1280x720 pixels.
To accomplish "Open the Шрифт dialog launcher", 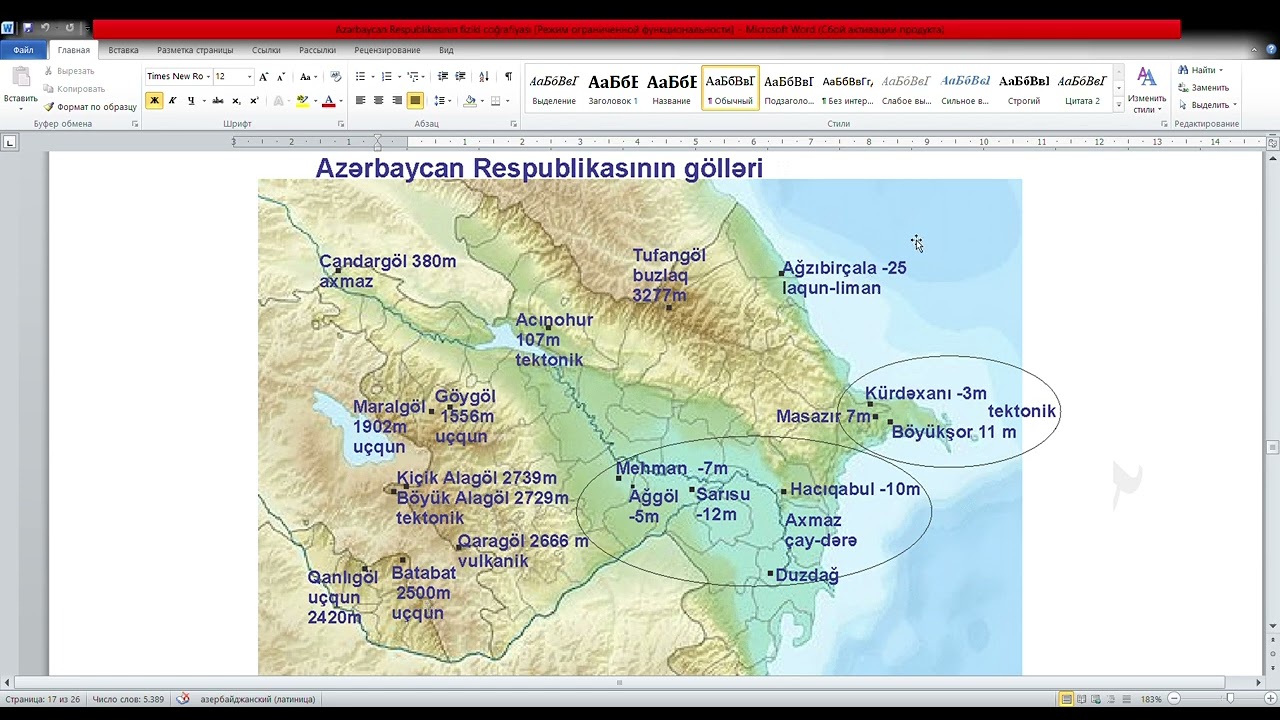I will [x=340, y=124].
